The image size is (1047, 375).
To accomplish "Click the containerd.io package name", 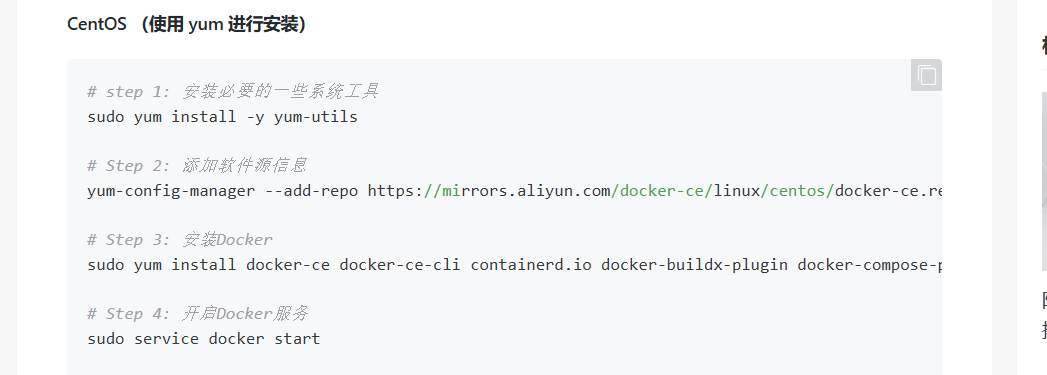I will click(531, 265).
